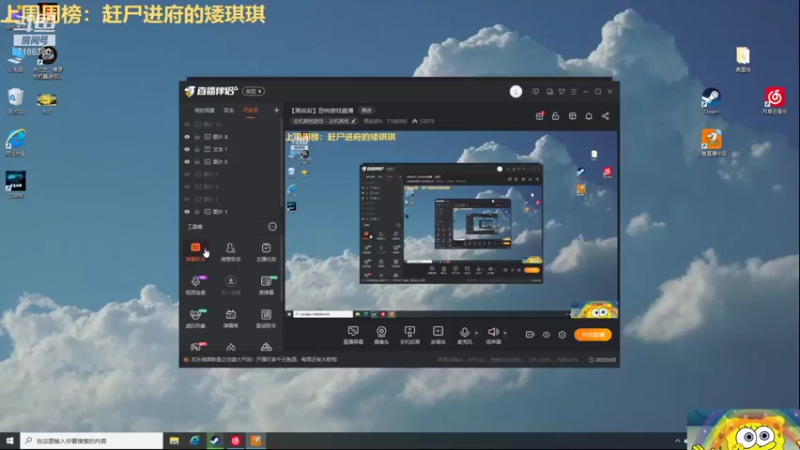The image size is (800, 450).
Task: Click the share icon in stream header
Action: (x=606, y=116)
